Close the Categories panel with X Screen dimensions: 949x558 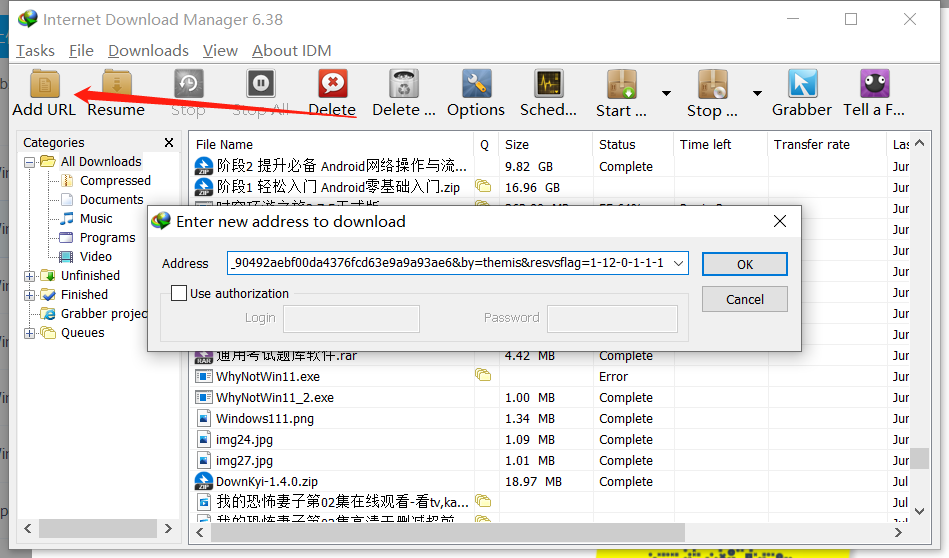(x=169, y=143)
